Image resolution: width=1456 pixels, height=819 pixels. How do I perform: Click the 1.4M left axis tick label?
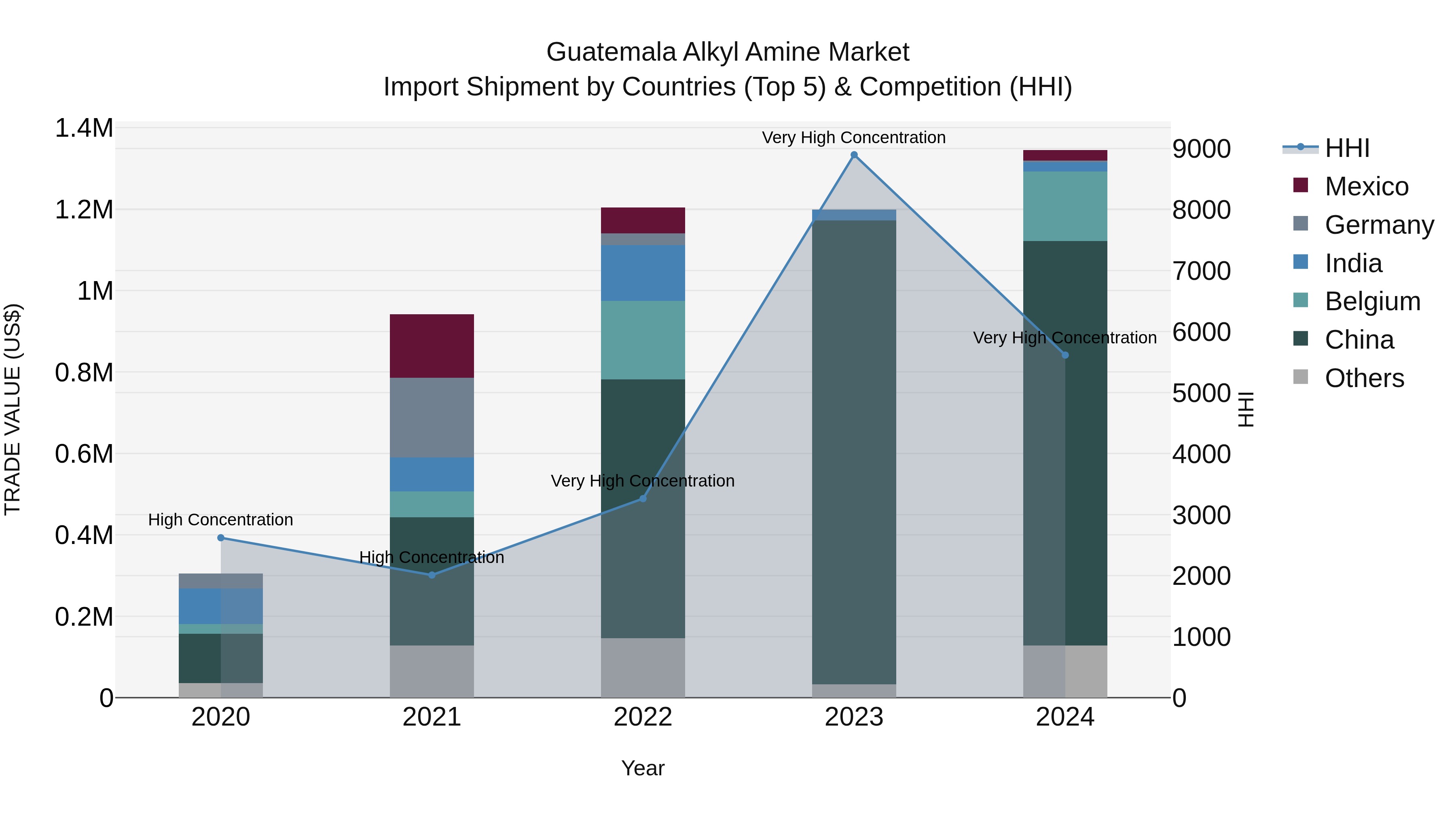tap(84, 128)
